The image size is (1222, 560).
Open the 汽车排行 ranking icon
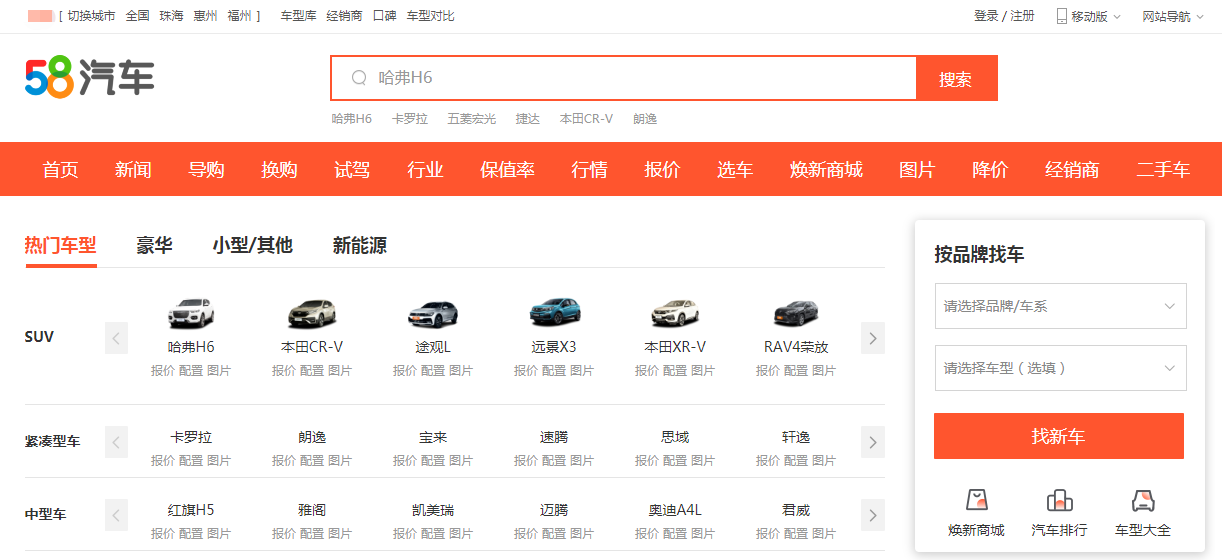[1059, 500]
